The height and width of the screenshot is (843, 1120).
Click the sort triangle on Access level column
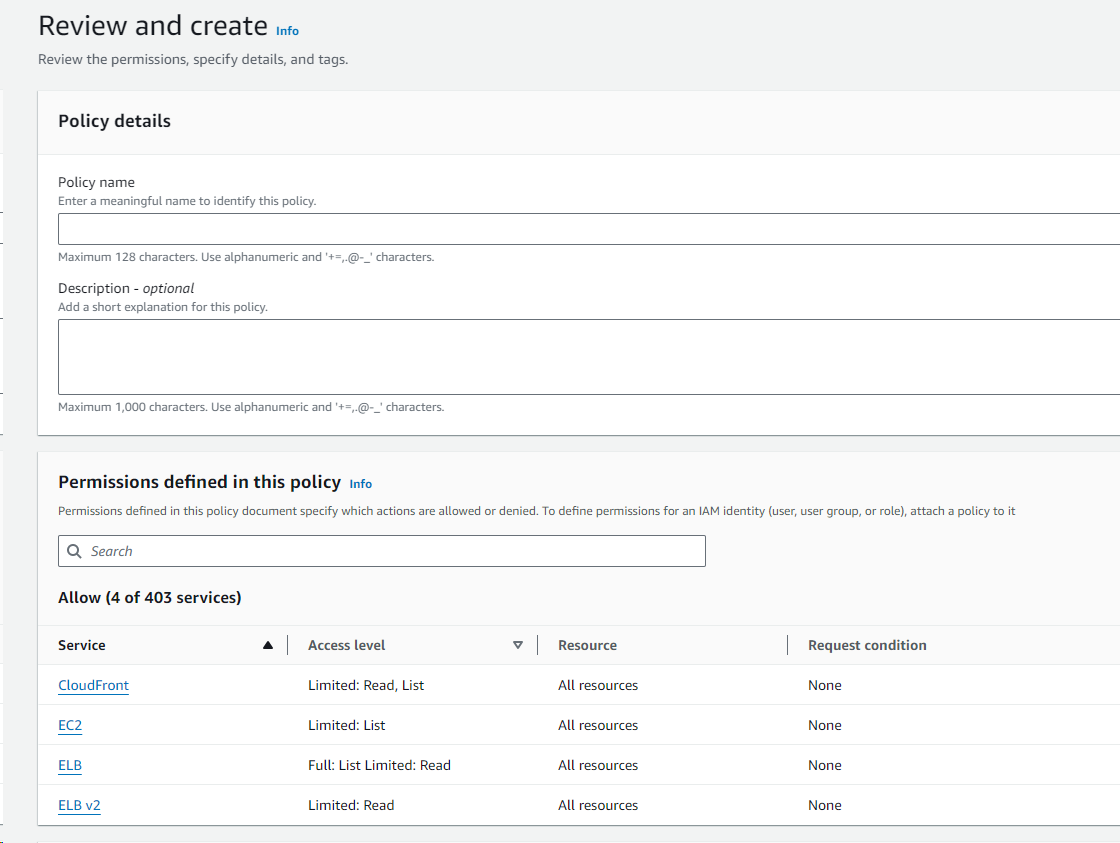517,645
